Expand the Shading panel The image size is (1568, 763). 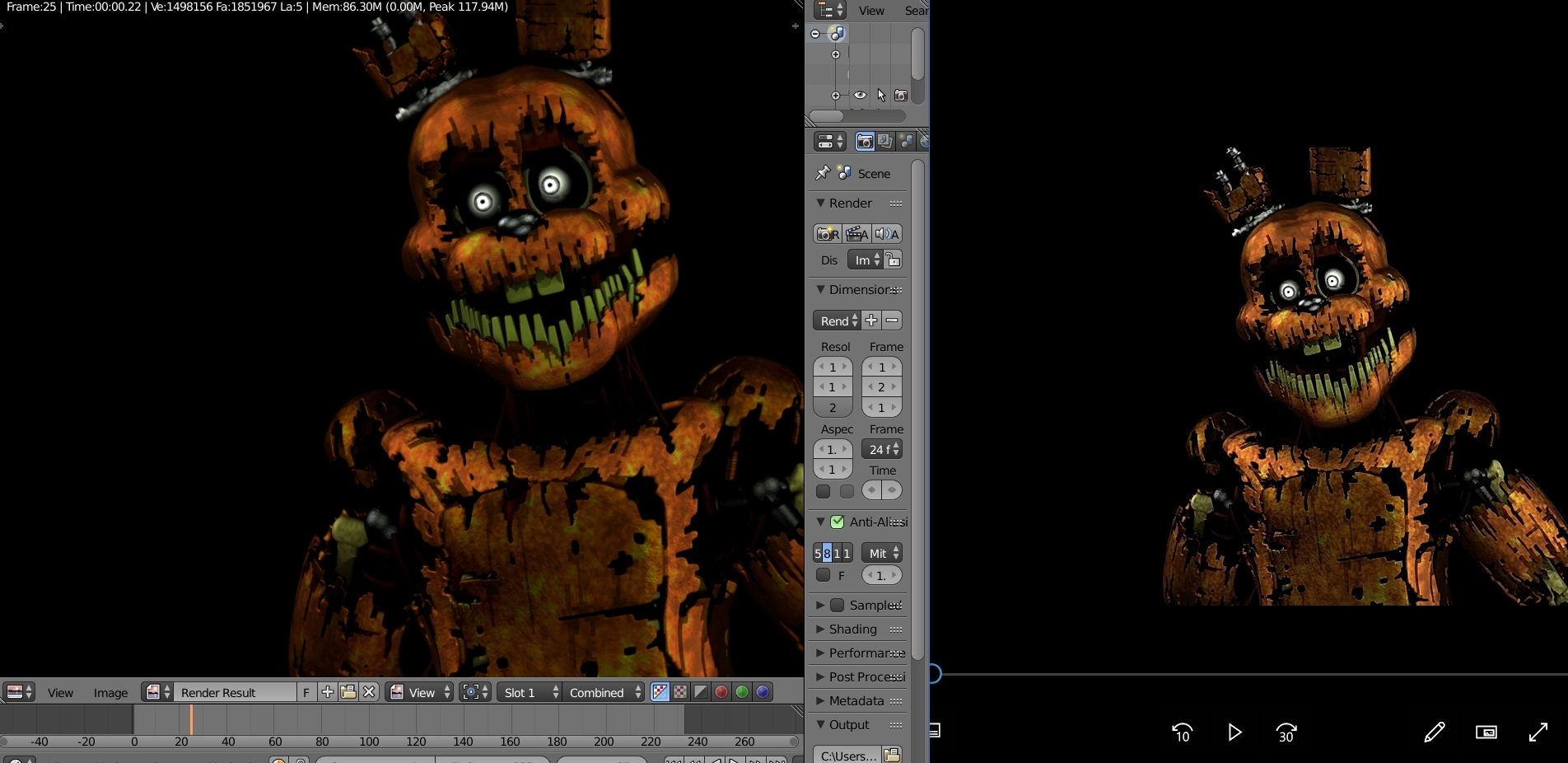(x=820, y=629)
